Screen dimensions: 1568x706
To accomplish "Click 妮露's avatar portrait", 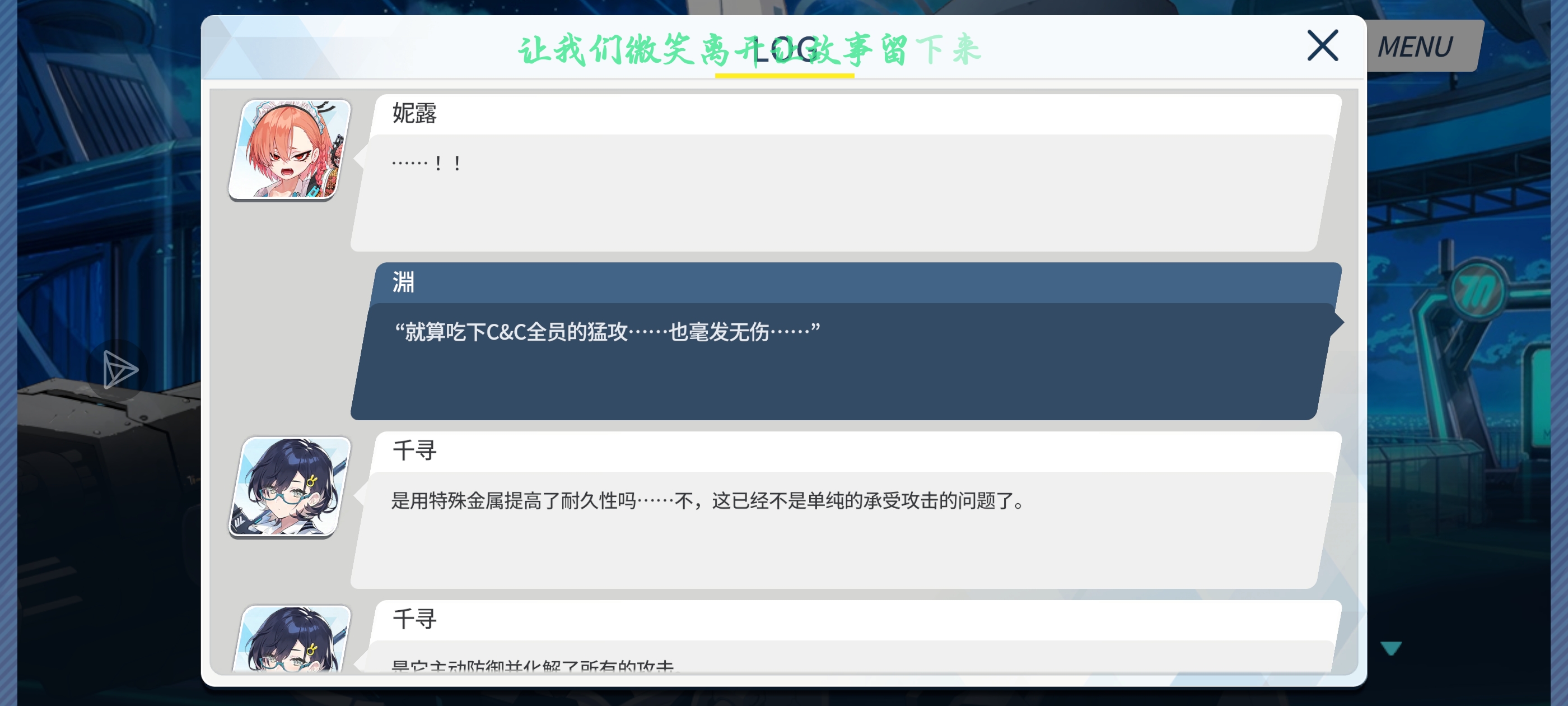I will (x=290, y=150).
